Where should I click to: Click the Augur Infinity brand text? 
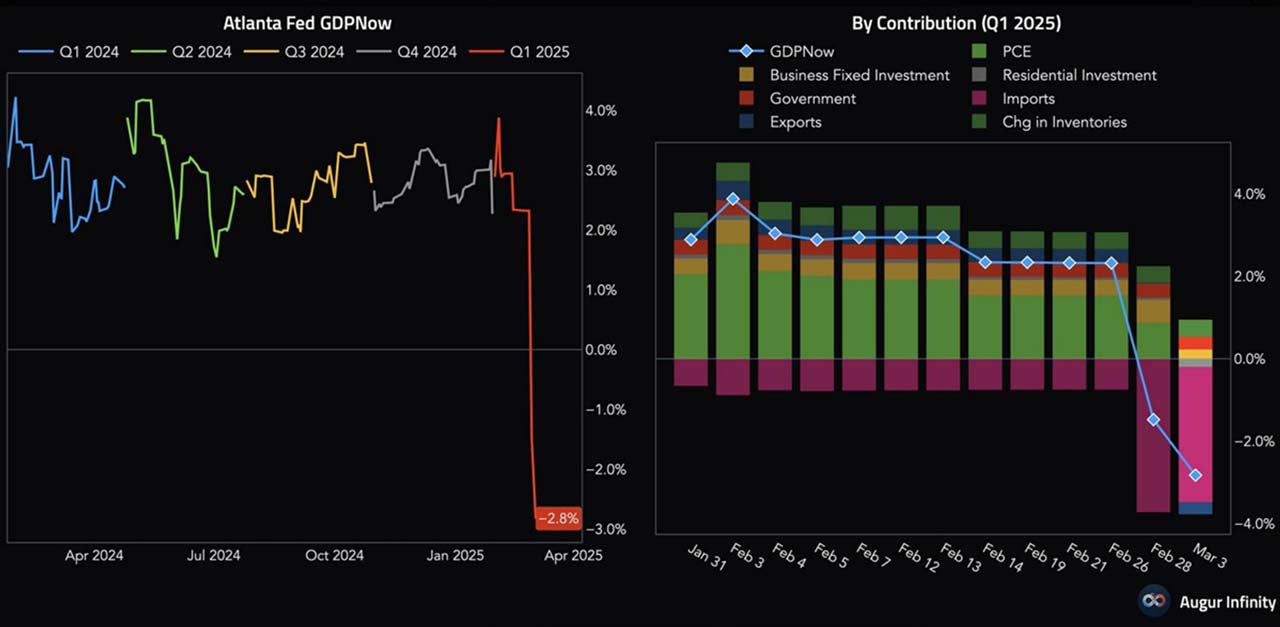tap(1226, 602)
